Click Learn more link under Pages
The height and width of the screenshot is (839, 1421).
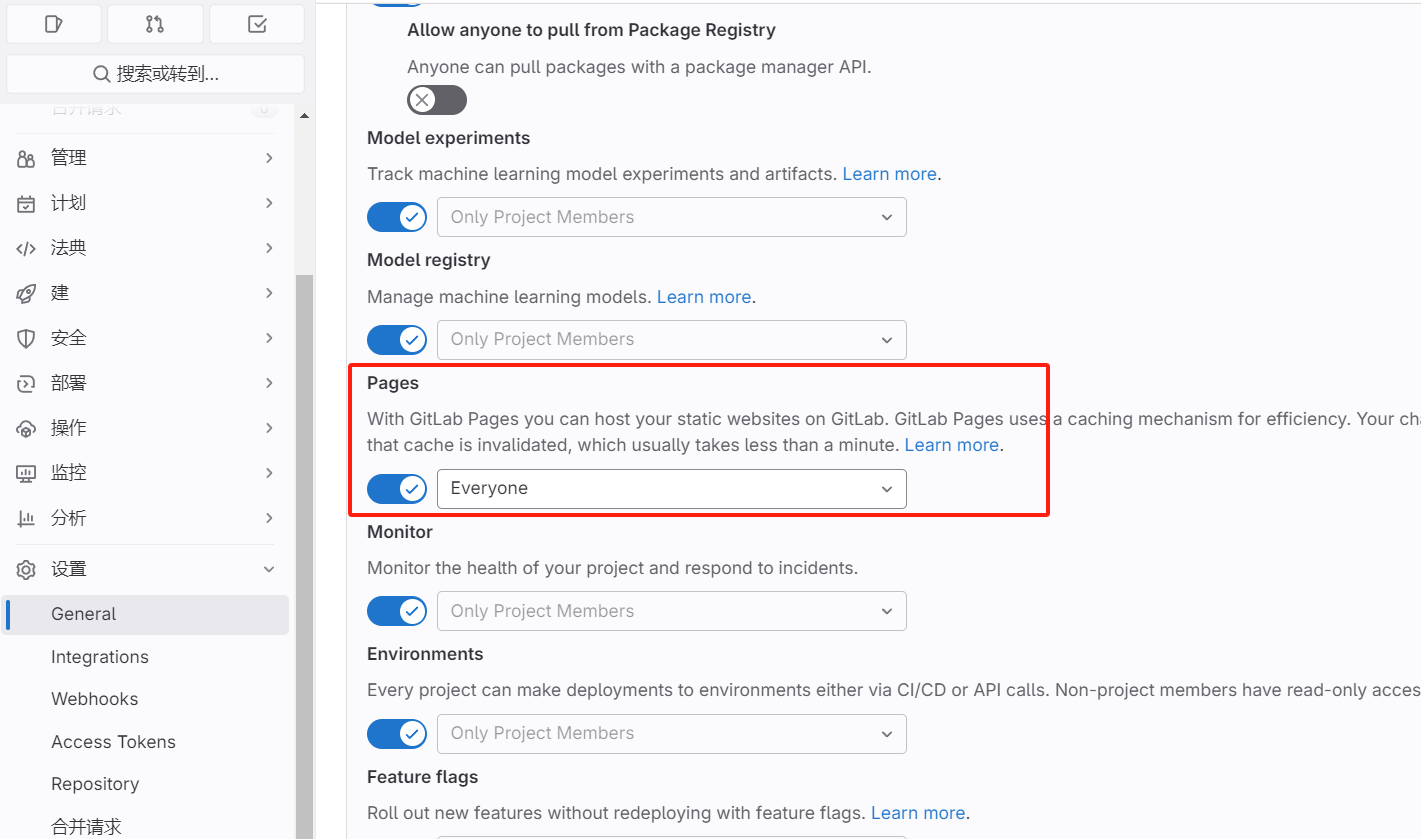(951, 445)
